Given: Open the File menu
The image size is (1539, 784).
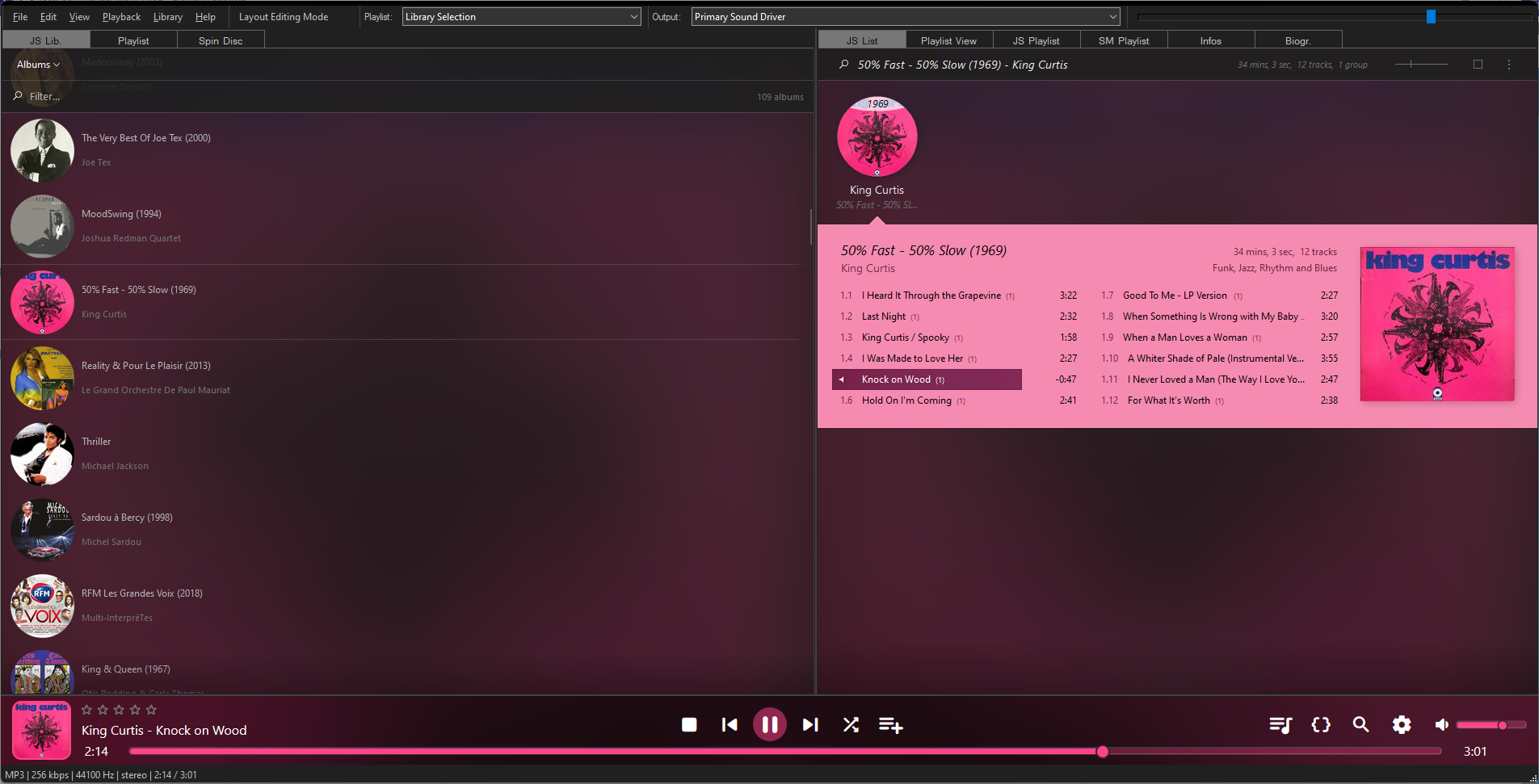Looking at the screenshot, I should tap(20, 16).
